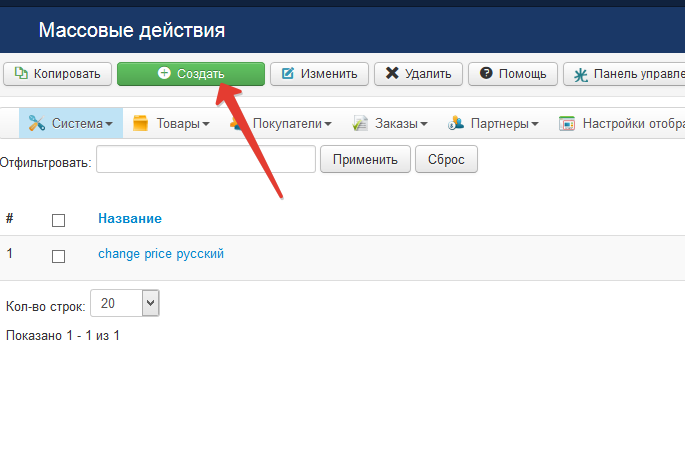Check the box for change price русский
This screenshot has height=455, width=685.
tap(59, 256)
